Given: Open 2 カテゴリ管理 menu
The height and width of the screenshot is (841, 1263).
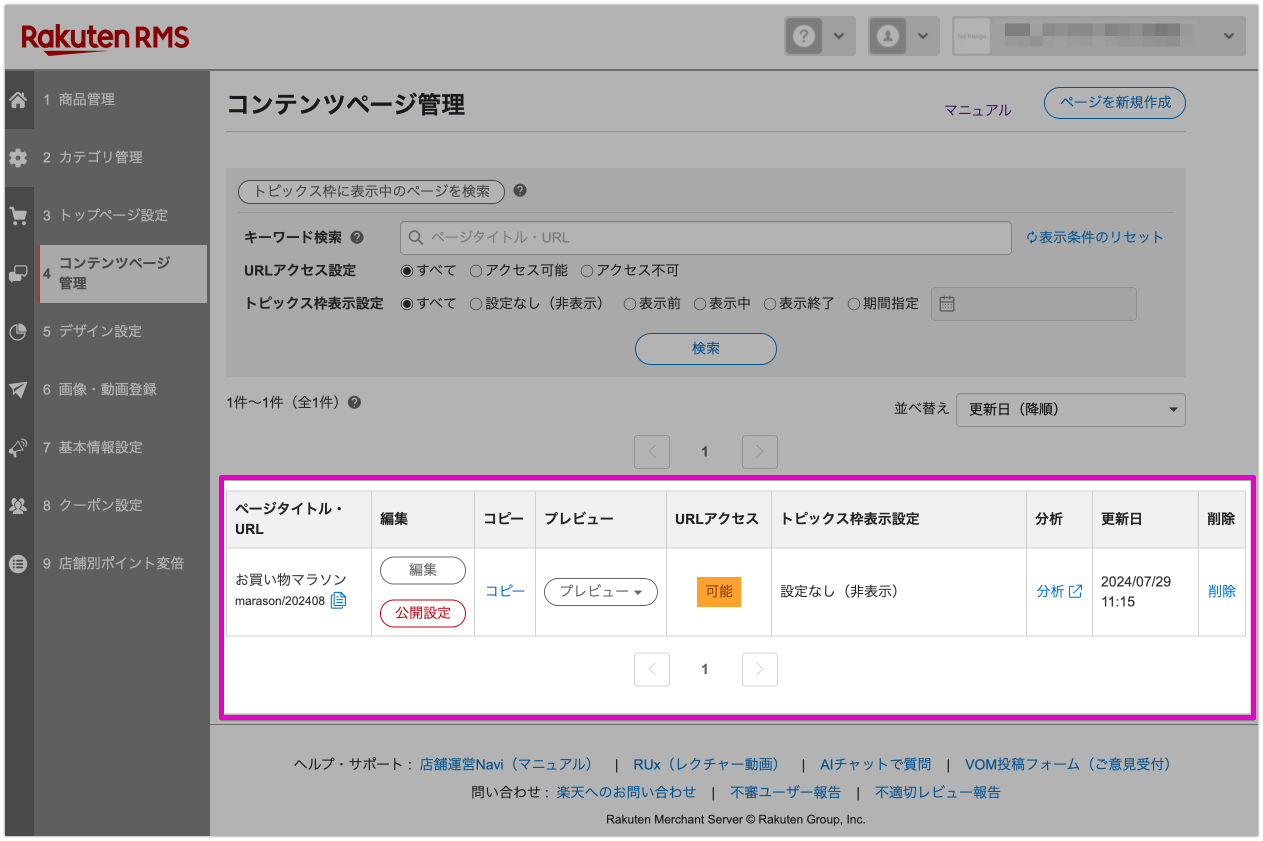Looking at the screenshot, I should click(x=121, y=158).
